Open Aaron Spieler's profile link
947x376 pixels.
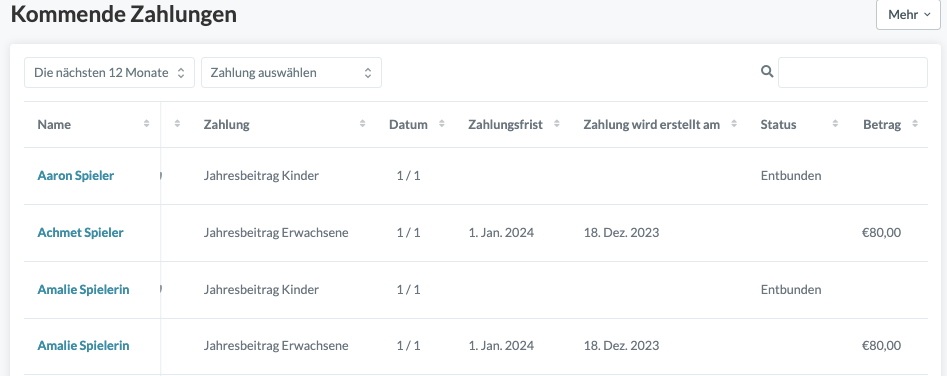(x=75, y=176)
